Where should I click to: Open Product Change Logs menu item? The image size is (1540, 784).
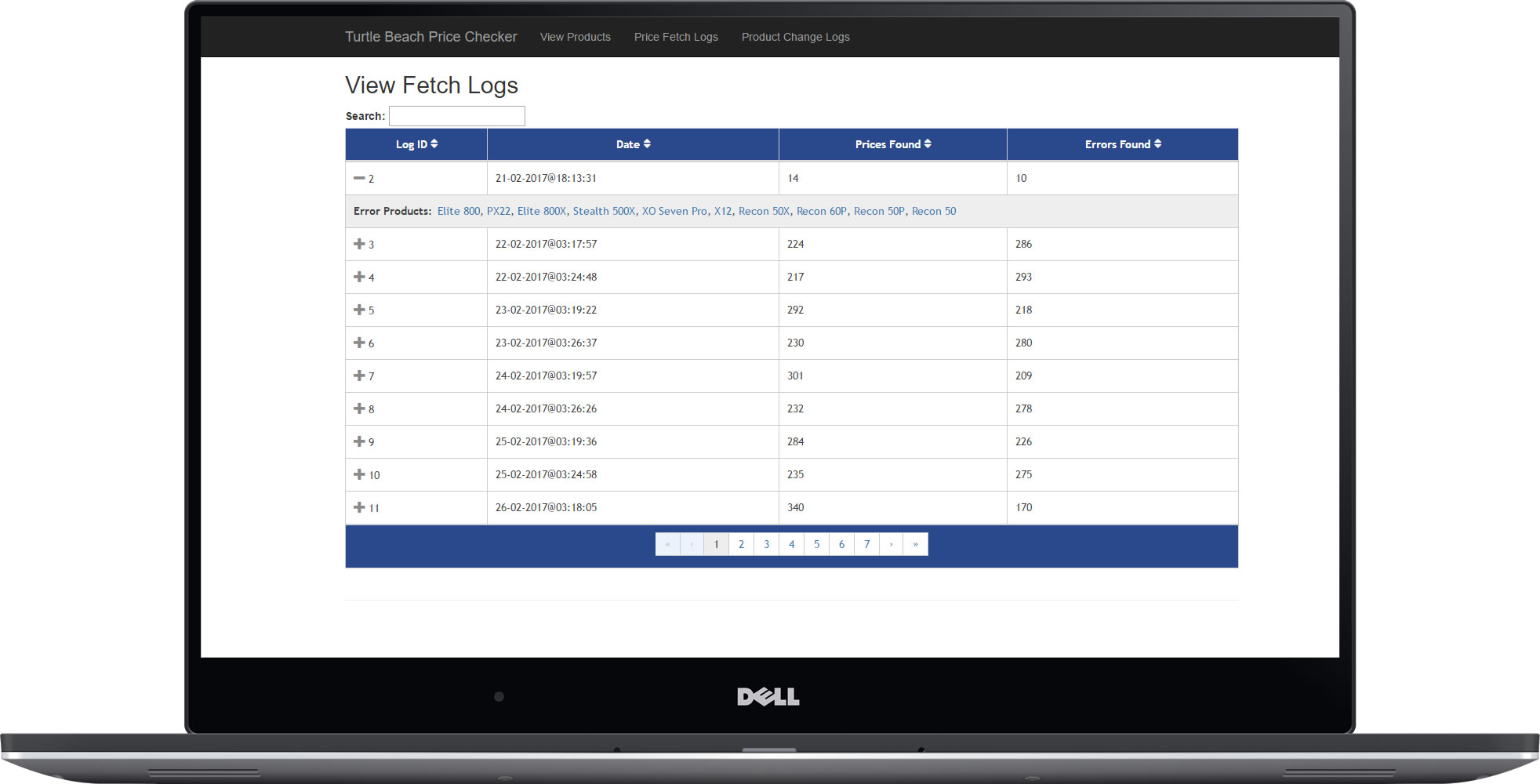point(796,37)
